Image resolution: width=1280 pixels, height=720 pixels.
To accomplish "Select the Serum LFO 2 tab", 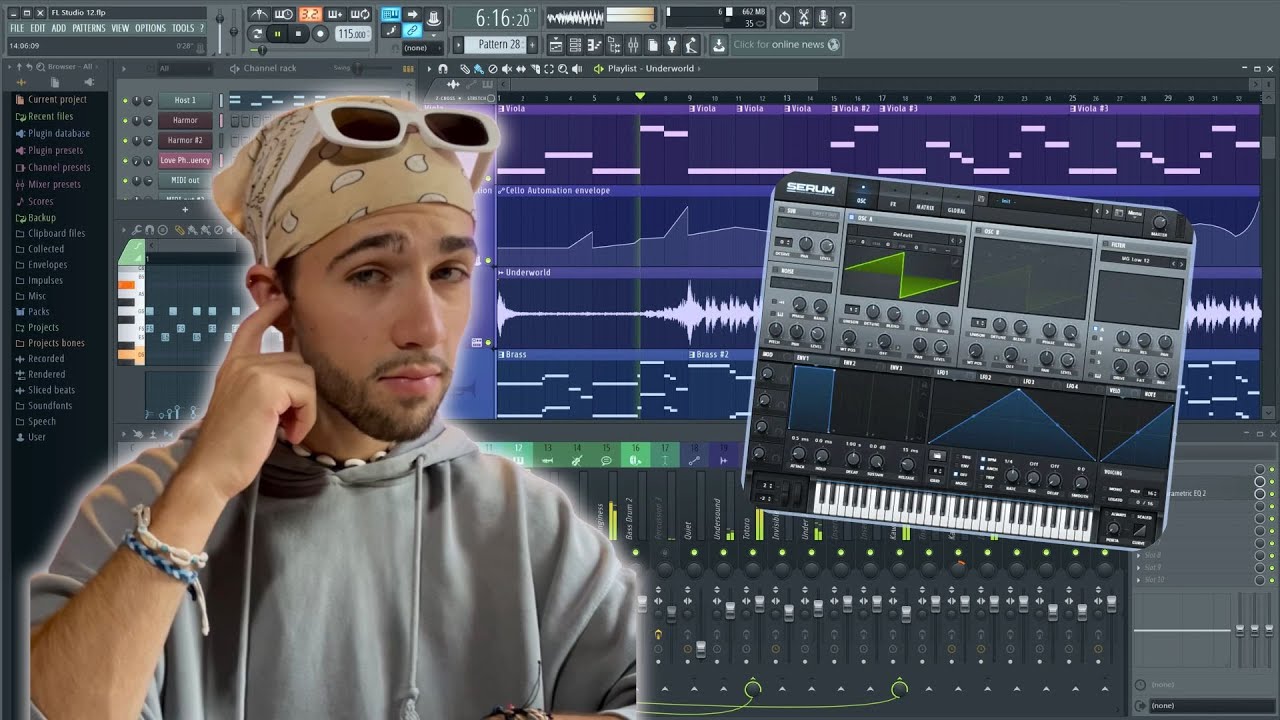I will (985, 377).
